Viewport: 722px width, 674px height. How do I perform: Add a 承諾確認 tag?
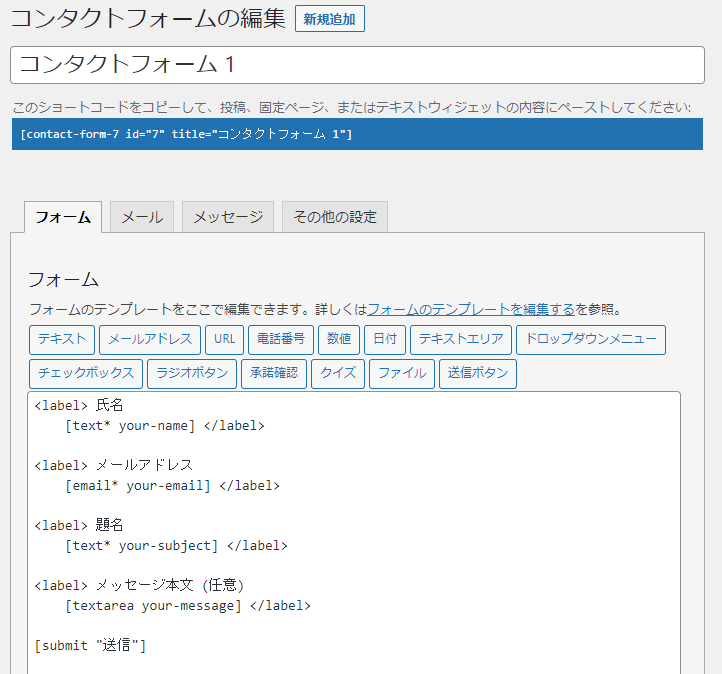tap(274, 374)
